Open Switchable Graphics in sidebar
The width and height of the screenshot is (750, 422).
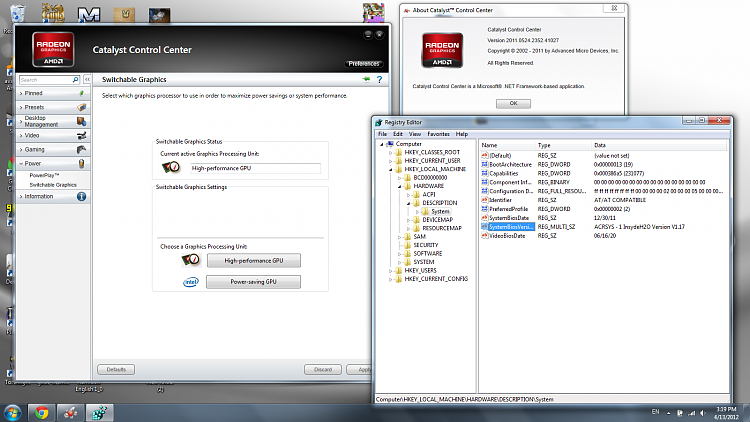[53, 185]
